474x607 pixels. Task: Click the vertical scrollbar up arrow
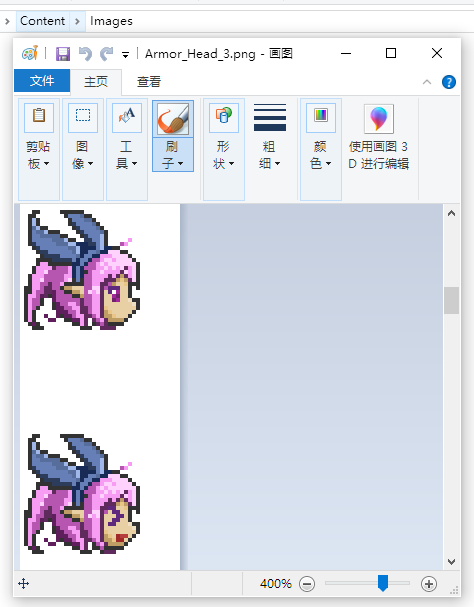pyautogui.click(x=451, y=213)
